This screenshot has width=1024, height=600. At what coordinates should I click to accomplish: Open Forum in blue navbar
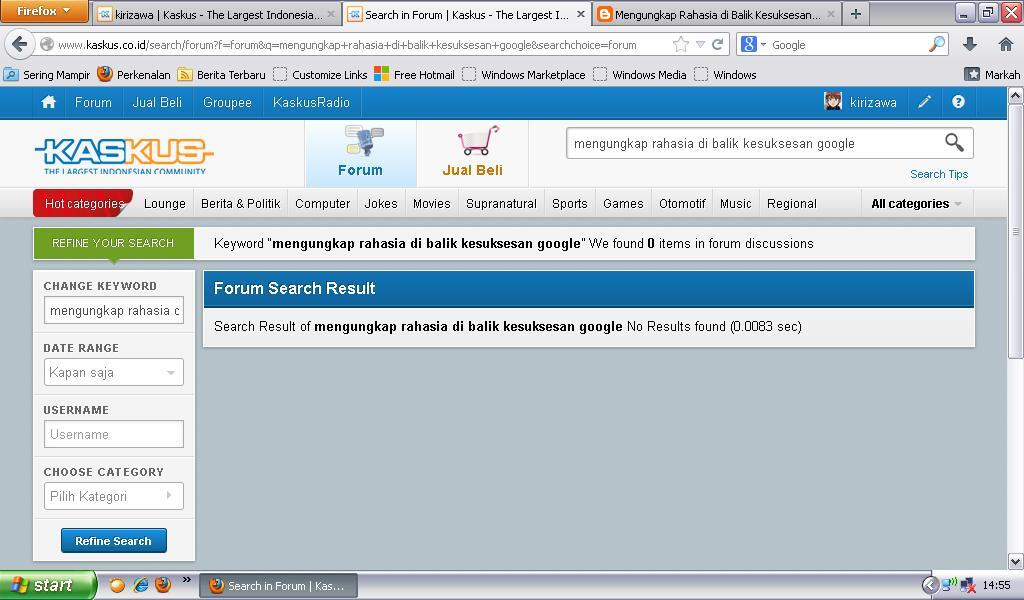(x=93, y=103)
